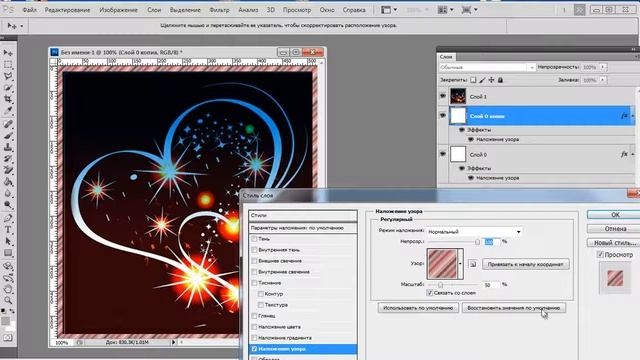Screen dimensions: 640x360
Task: Hide the Слой 1 layer
Action: (443, 96)
